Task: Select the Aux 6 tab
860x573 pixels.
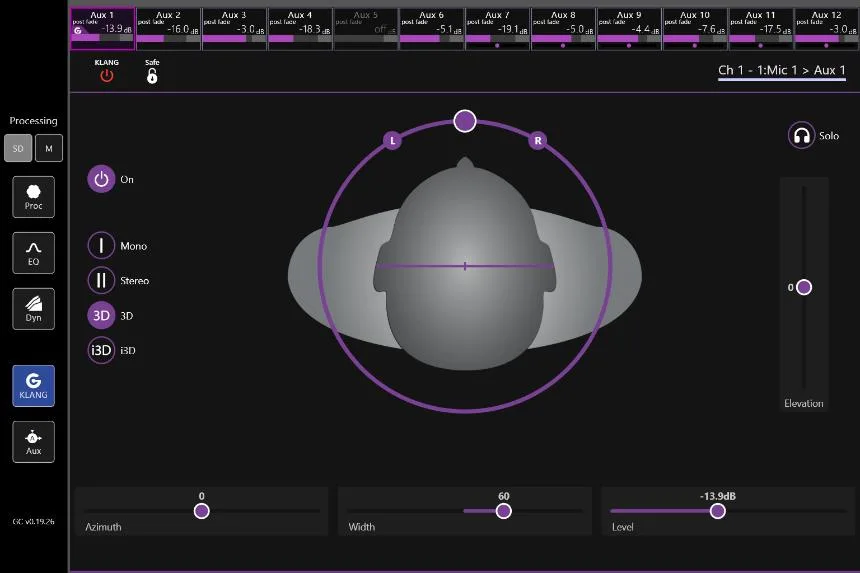Action: (432, 29)
